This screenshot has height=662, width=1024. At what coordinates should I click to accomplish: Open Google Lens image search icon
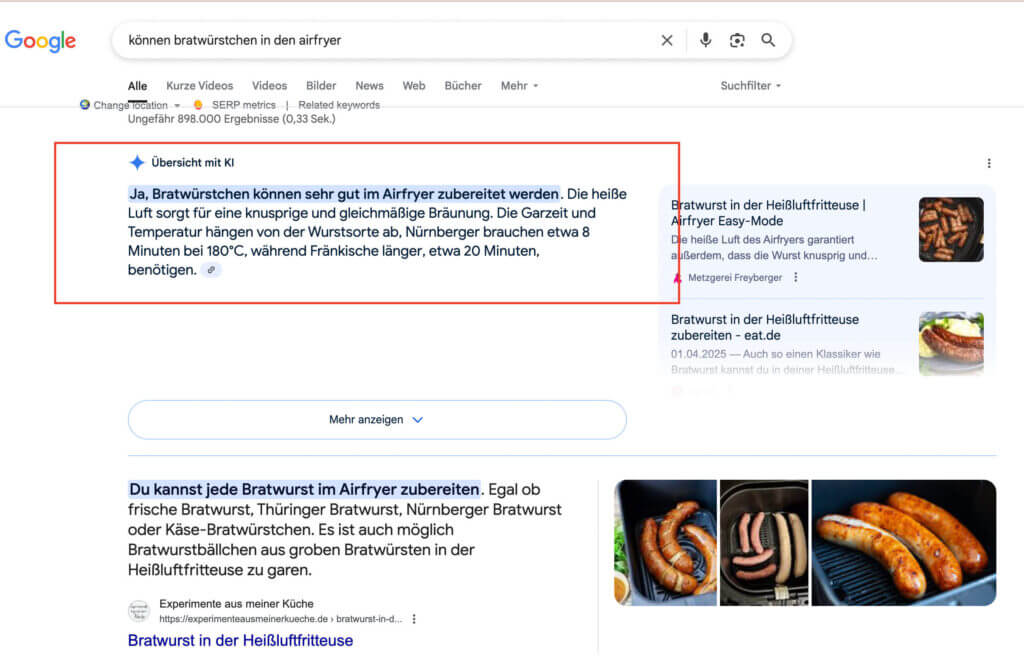tap(737, 40)
